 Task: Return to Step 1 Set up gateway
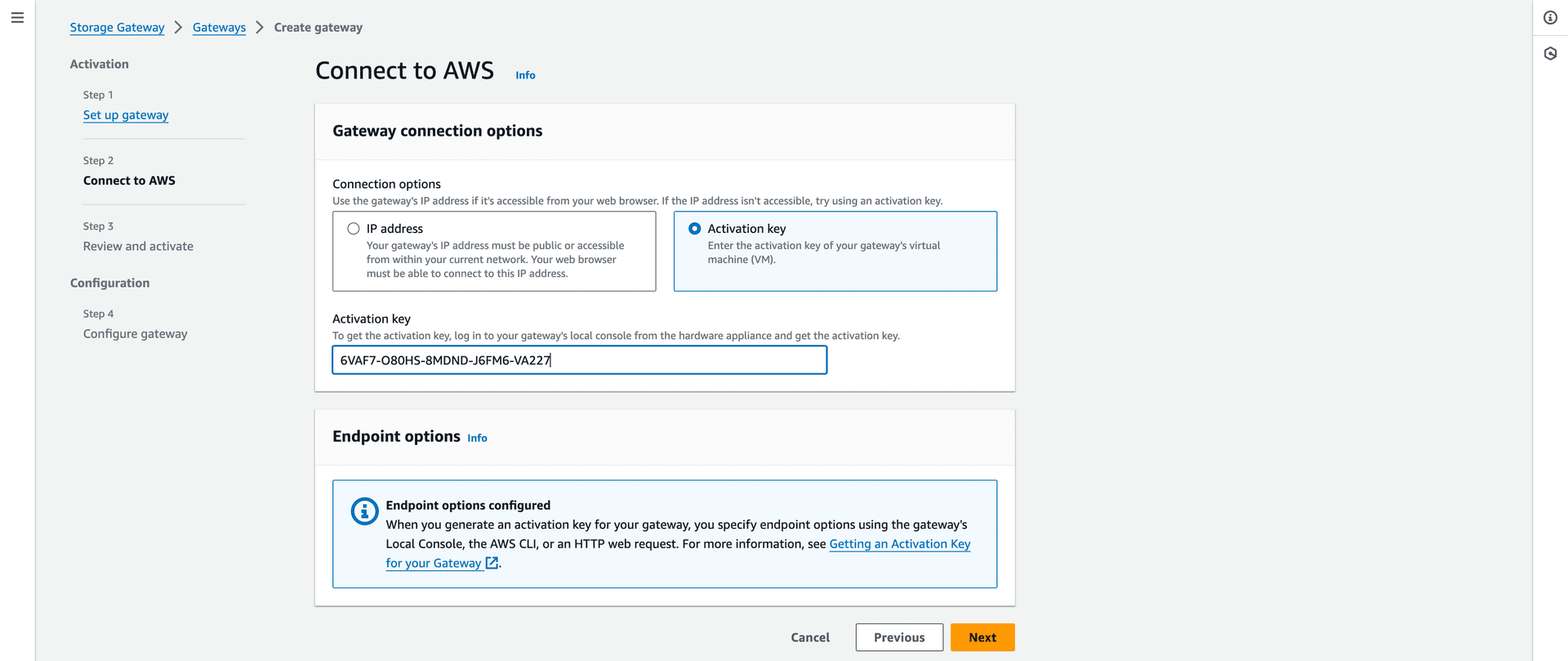point(126,115)
